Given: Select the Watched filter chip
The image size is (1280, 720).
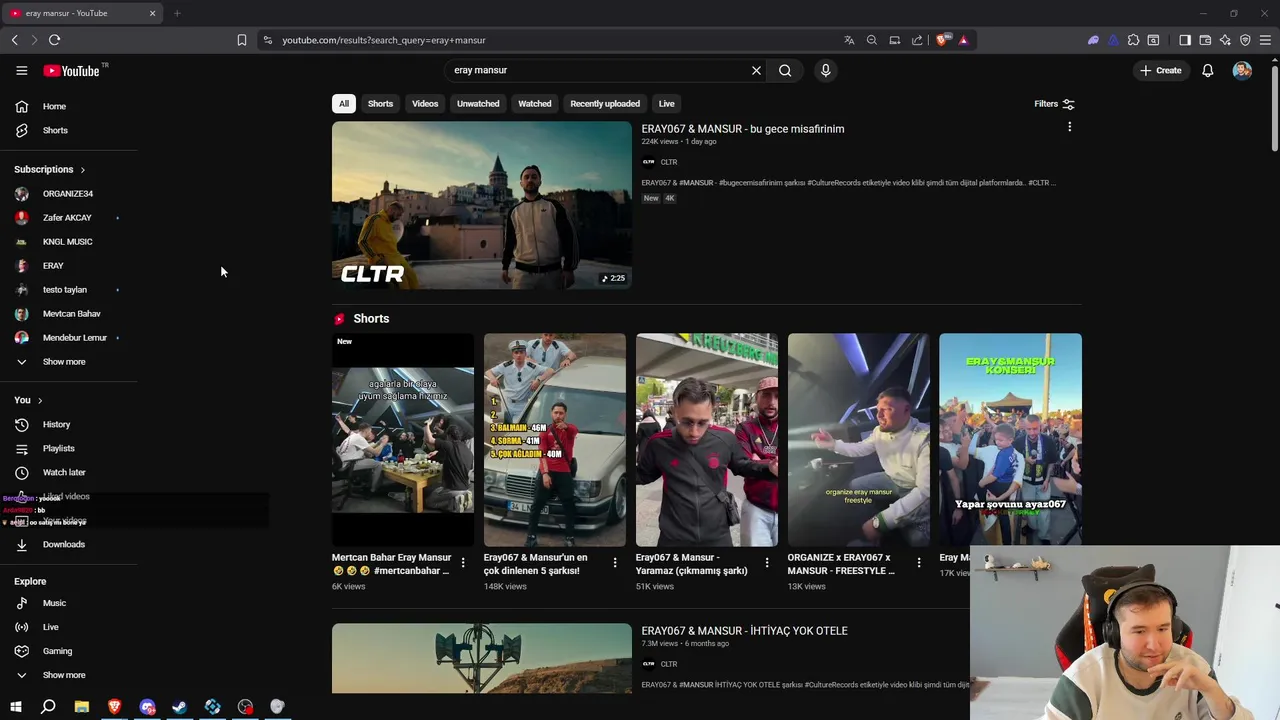Looking at the screenshot, I should (x=534, y=104).
